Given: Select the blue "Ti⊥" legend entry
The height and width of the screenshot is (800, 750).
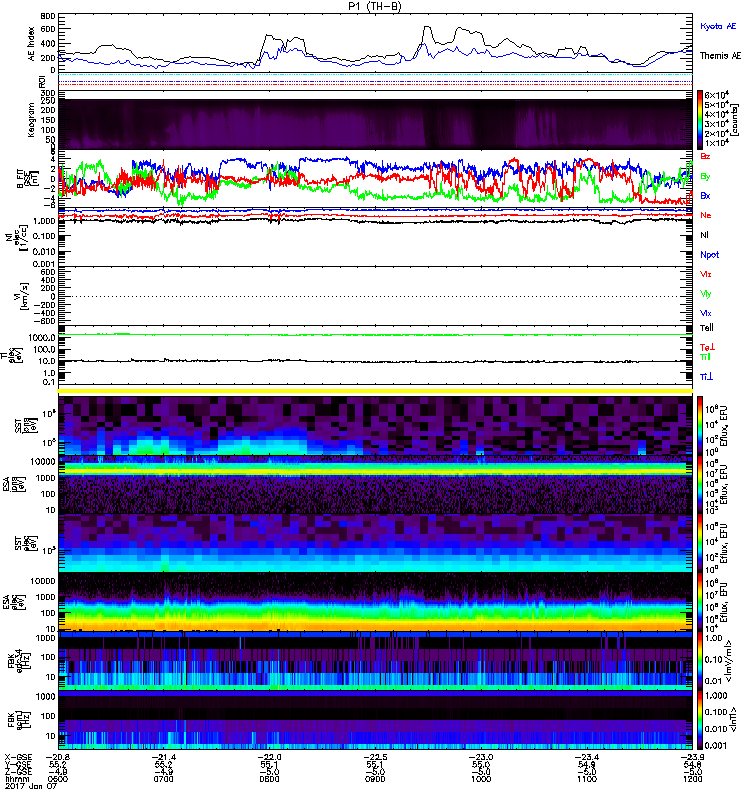Looking at the screenshot, I should pos(707,377).
